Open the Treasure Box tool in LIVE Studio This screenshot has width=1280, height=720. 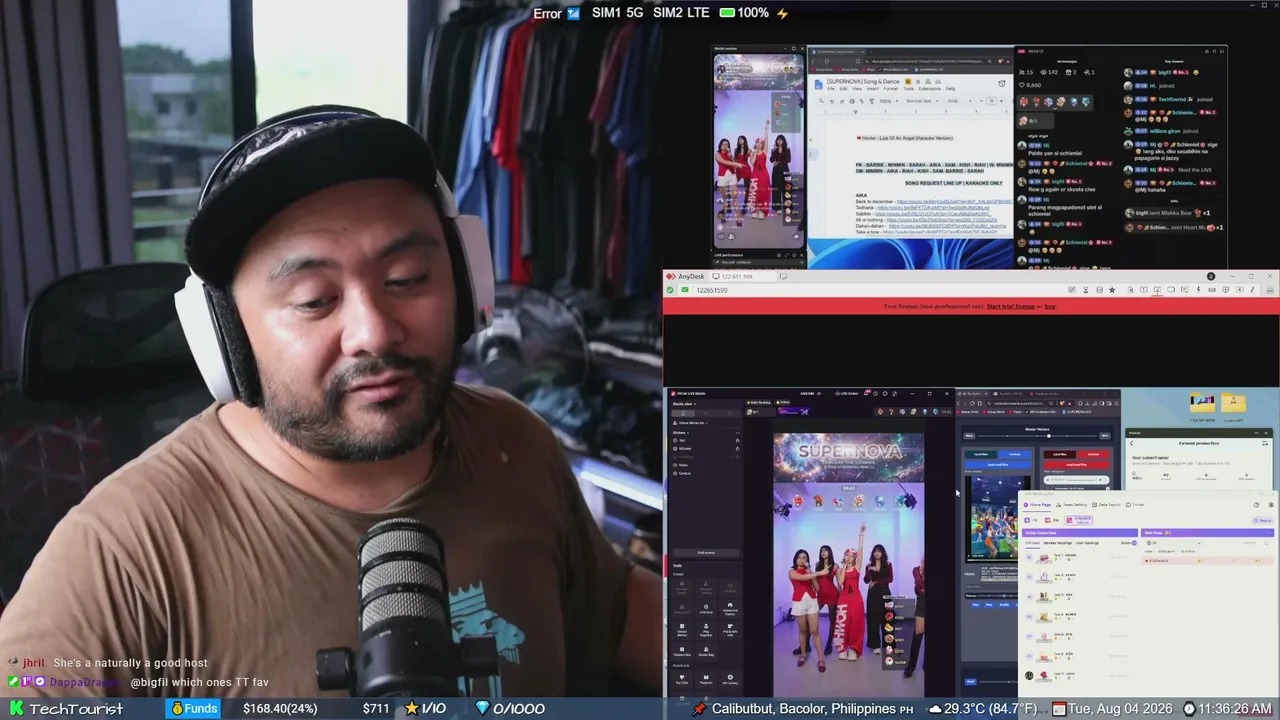pyautogui.click(x=682, y=652)
